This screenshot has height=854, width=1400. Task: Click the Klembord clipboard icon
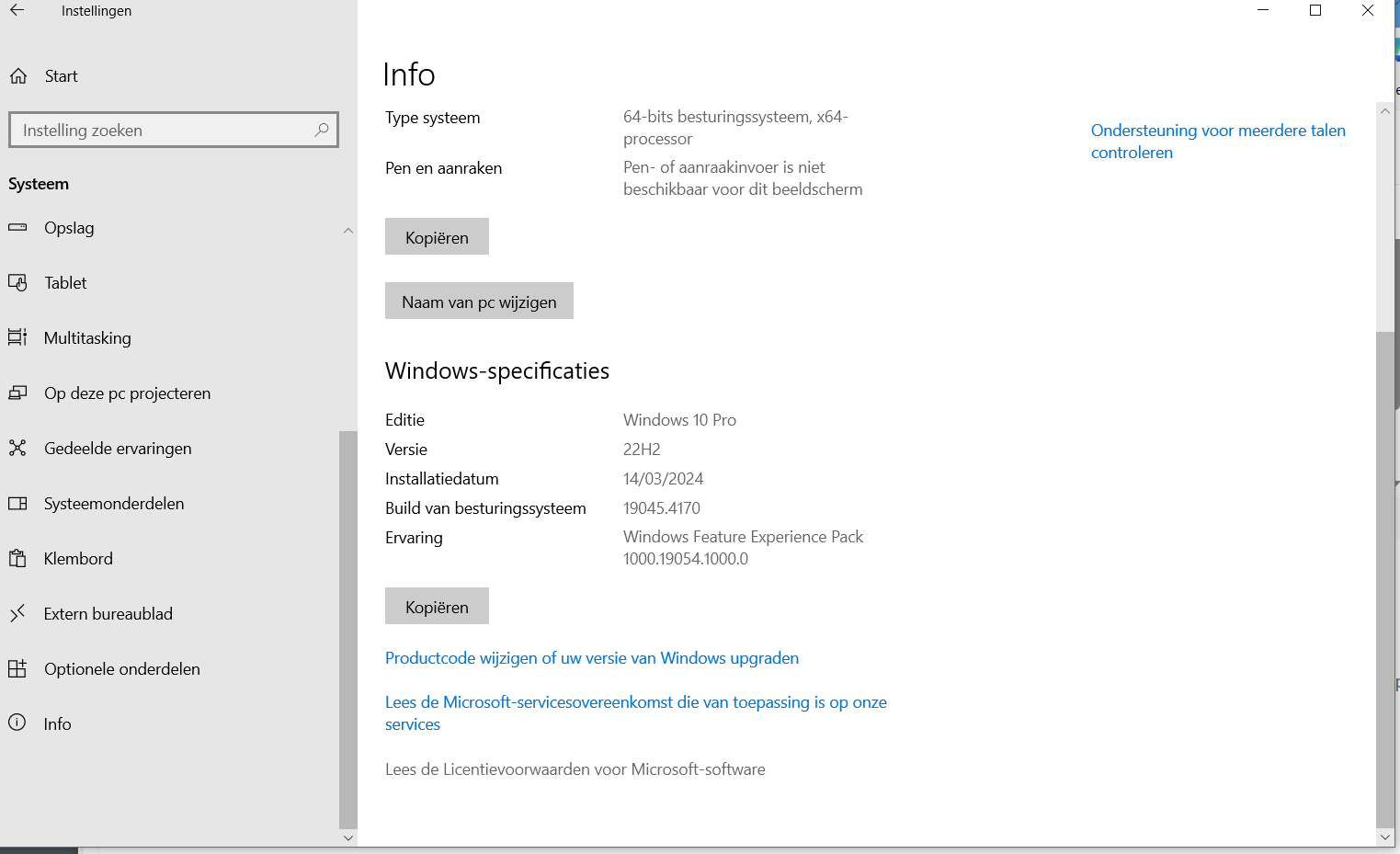click(17, 559)
